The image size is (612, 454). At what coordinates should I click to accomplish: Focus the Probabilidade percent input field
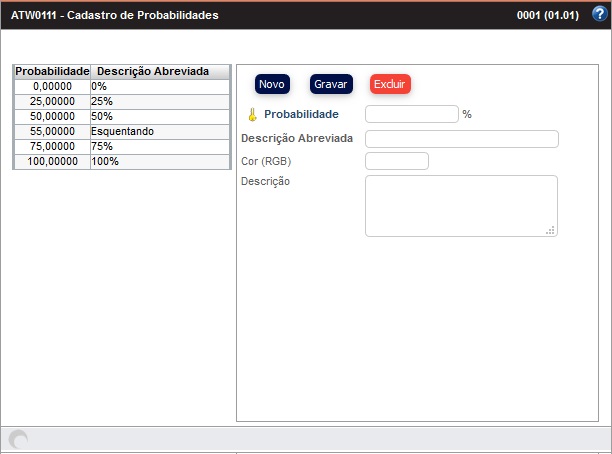click(412, 114)
